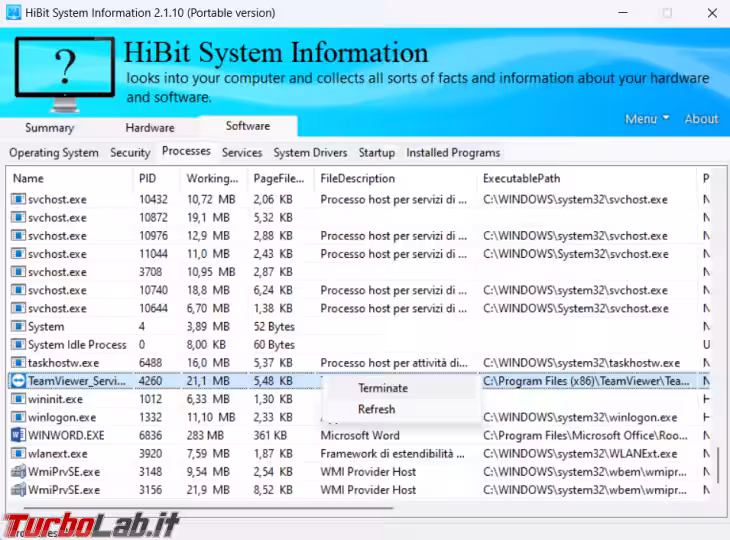Click the taskhostw.exe process icon

(17, 363)
